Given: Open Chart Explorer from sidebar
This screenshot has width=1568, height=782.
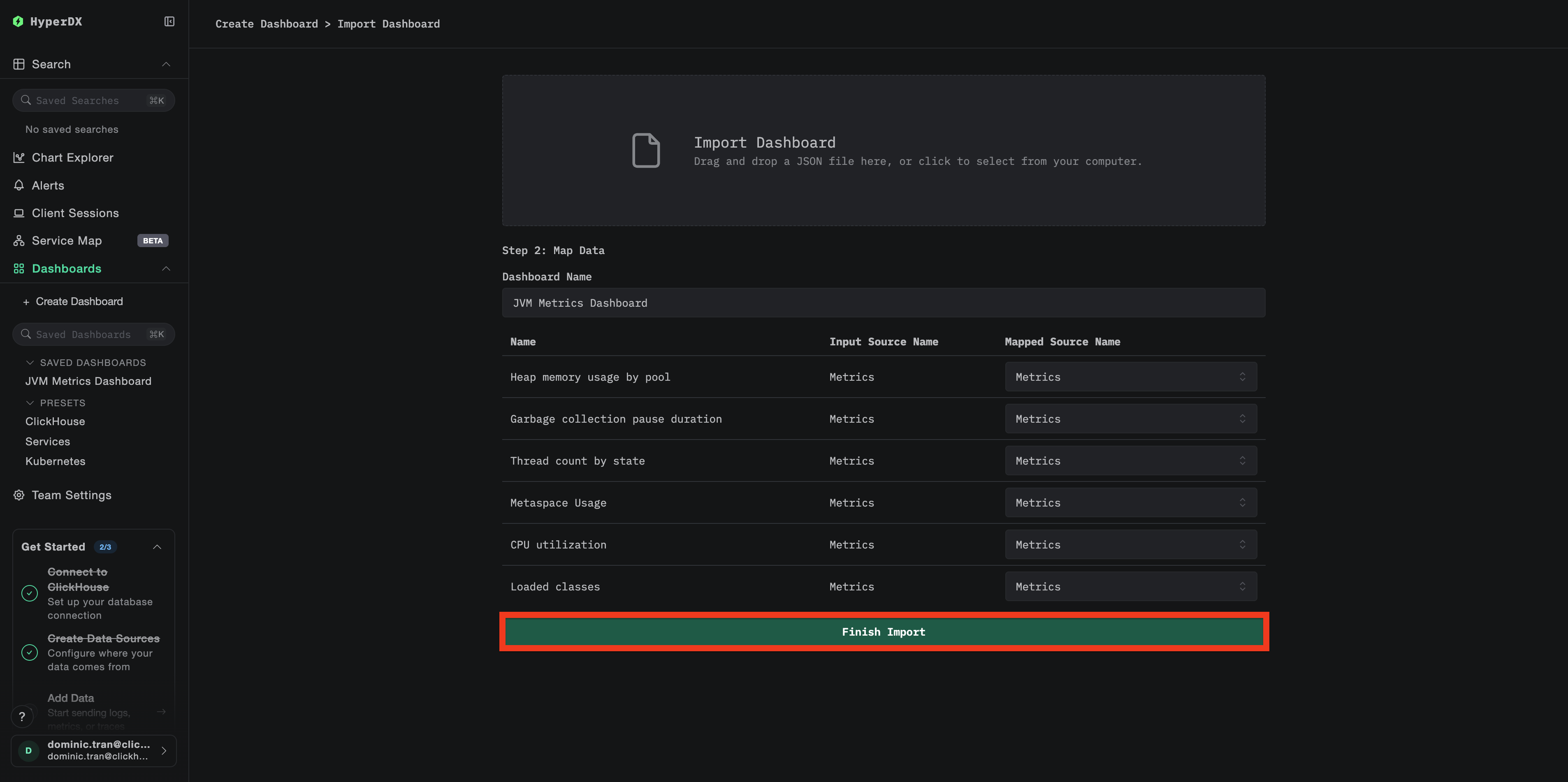Looking at the screenshot, I should tap(72, 157).
